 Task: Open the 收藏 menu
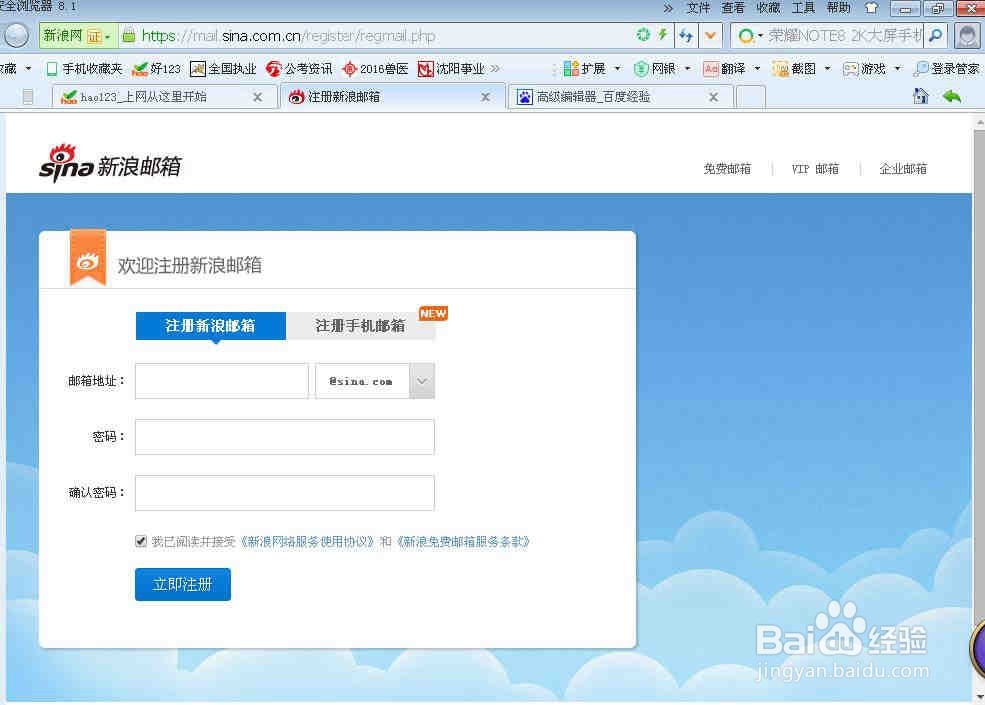[768, 8]
